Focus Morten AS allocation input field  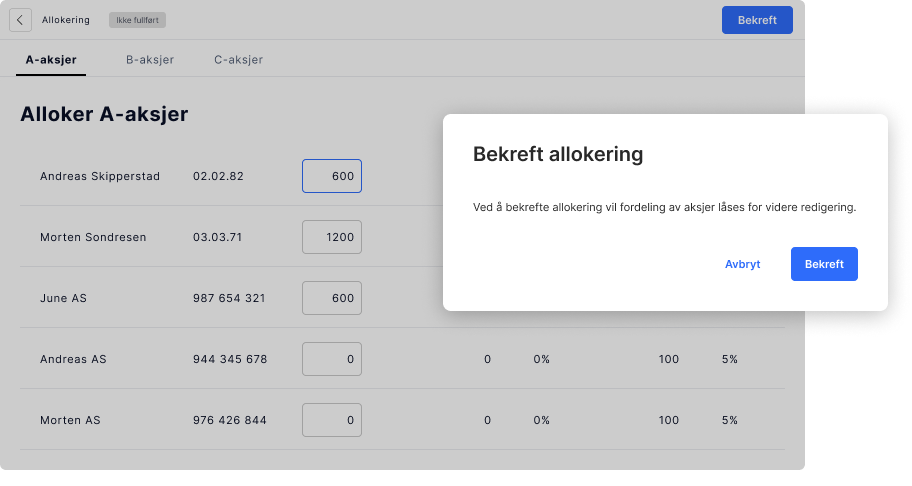(x=332, y=420)
